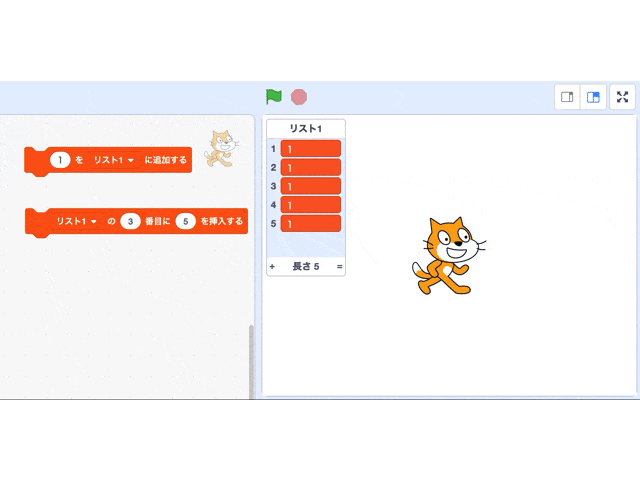Add an item with the list plus button
Image resolution: width=640 pixels, height=480 pixels.
pos(272,267)
